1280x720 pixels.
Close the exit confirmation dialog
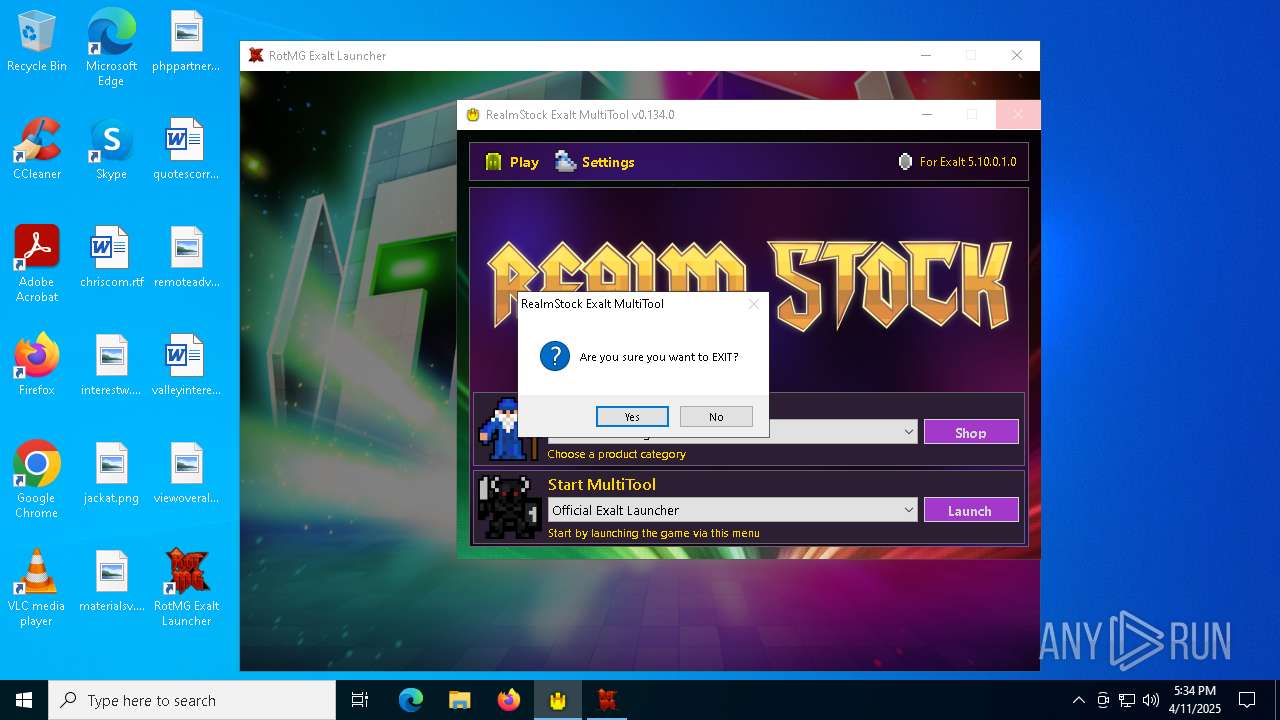(x=754, y=304)
